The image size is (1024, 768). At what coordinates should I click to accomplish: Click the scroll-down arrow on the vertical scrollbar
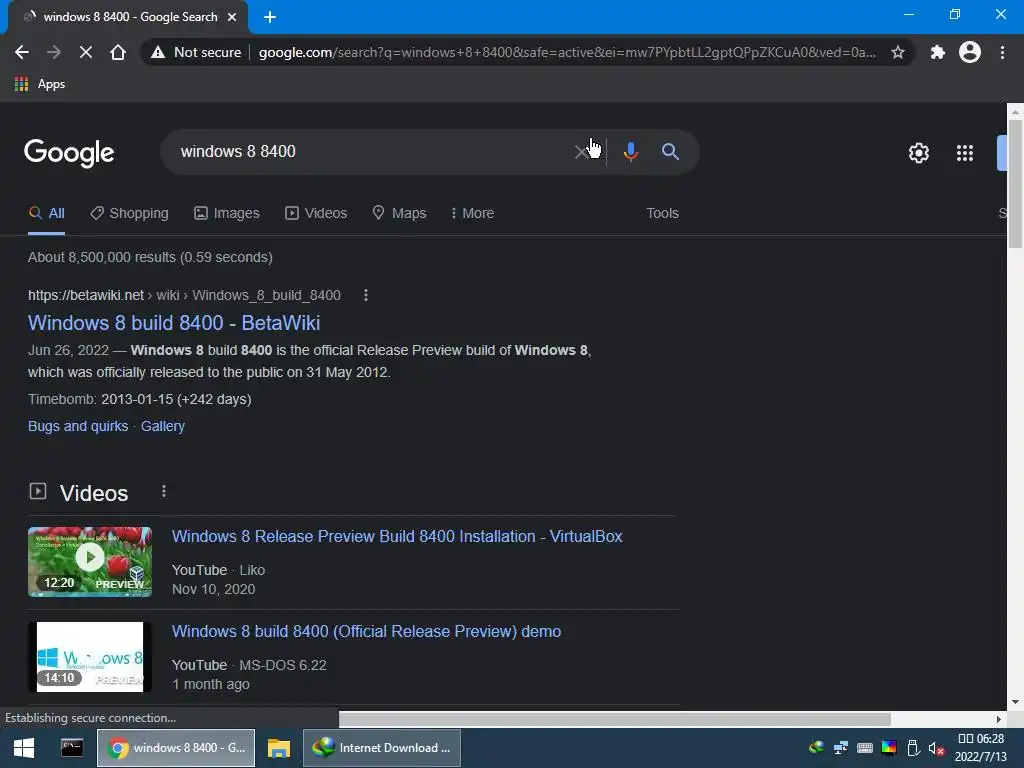[1015, 703]
